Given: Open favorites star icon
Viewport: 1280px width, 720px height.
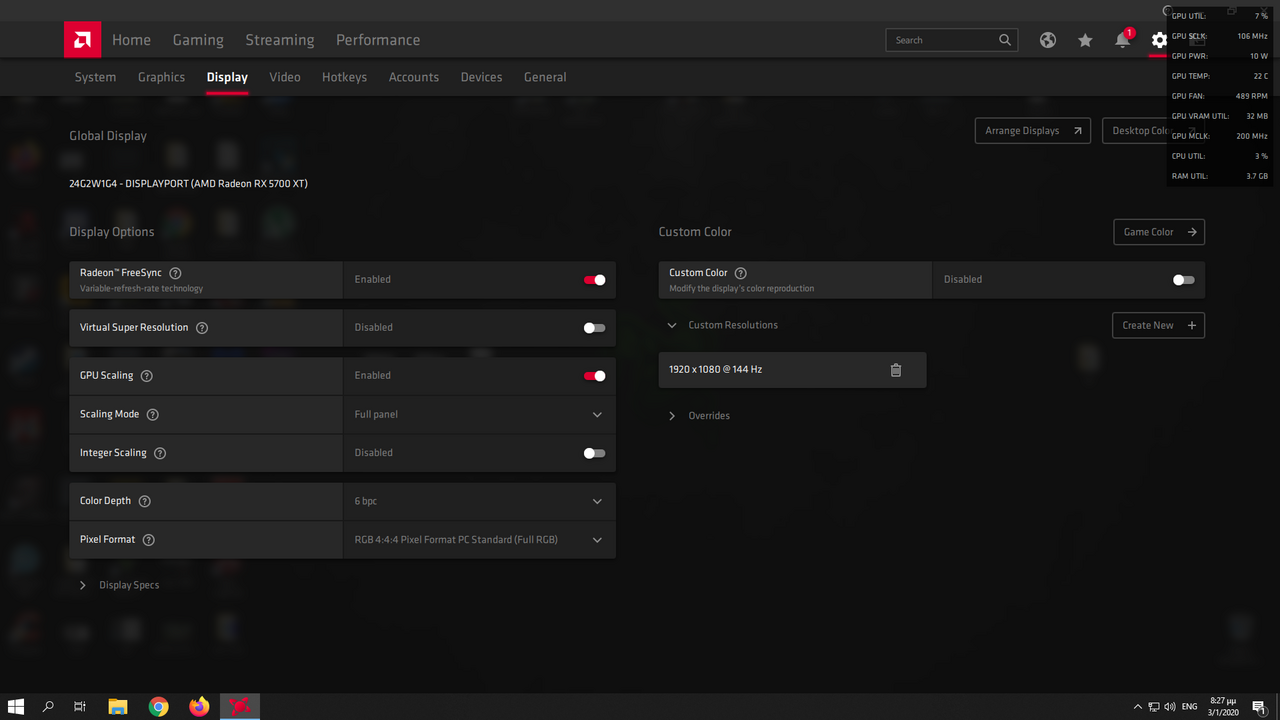Looking at the screenshot, I should point(1085,40).
